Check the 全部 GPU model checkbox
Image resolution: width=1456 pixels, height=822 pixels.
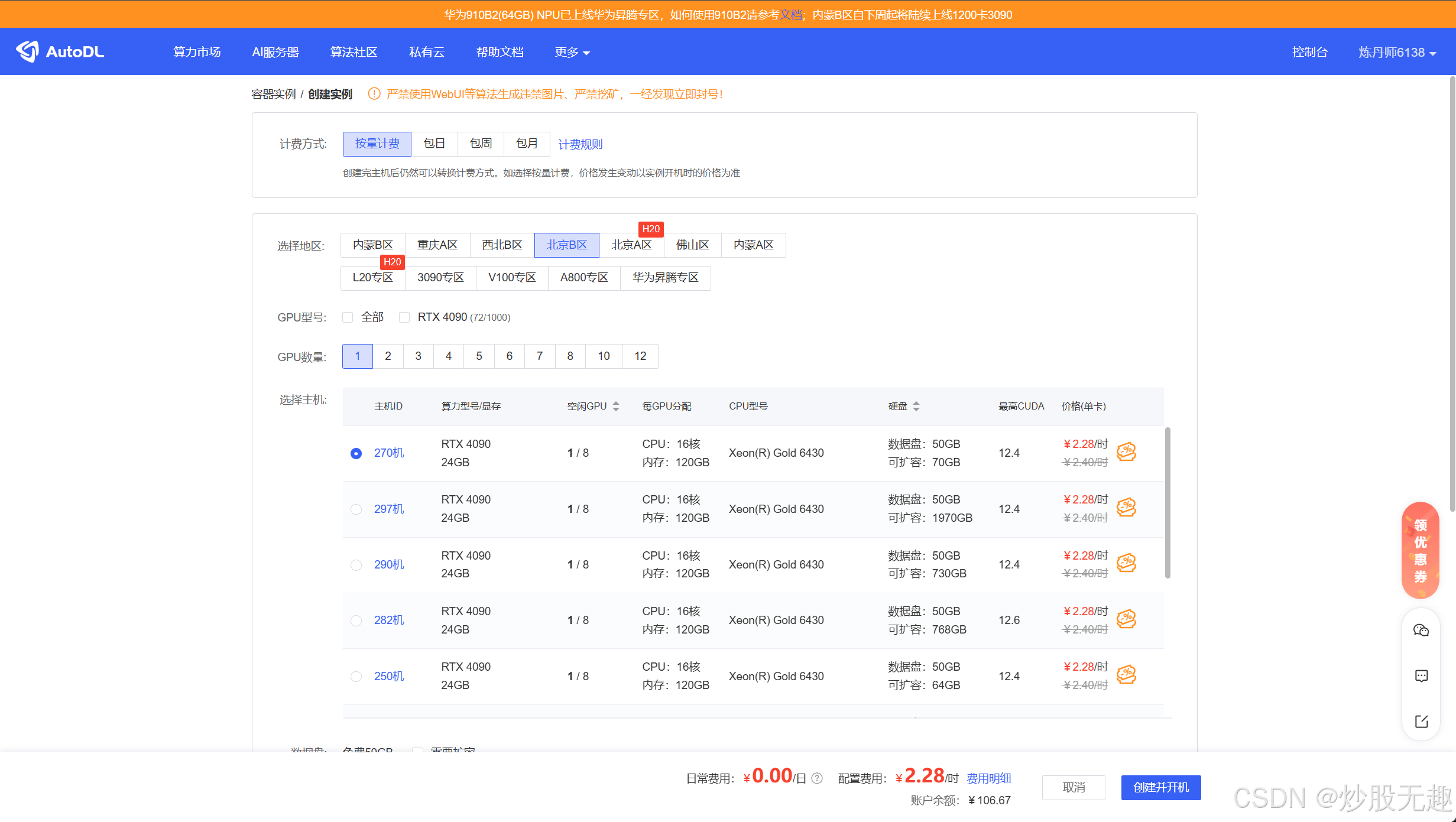pos(348,317)
